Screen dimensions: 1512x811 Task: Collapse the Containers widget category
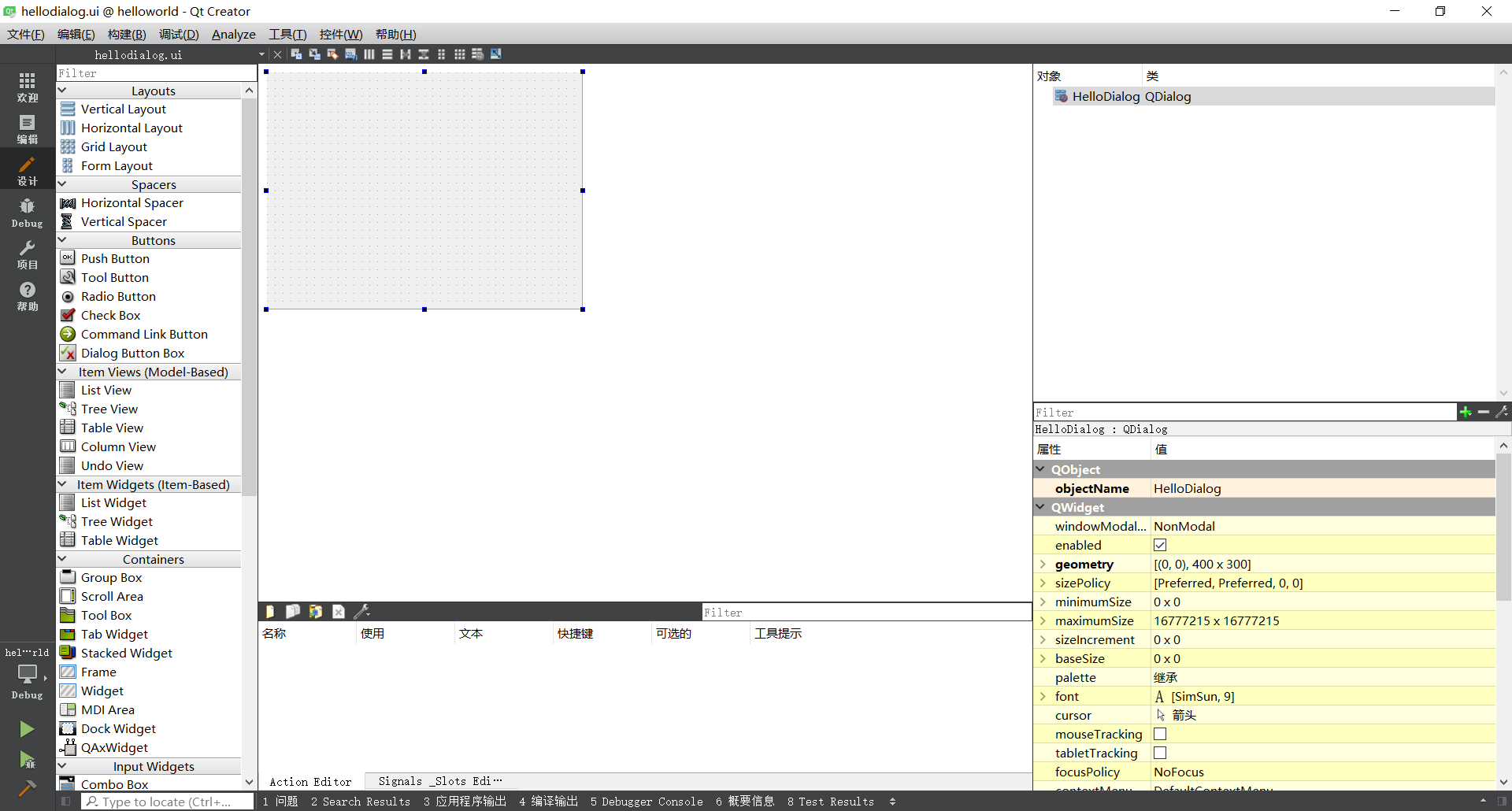[62, 559]
